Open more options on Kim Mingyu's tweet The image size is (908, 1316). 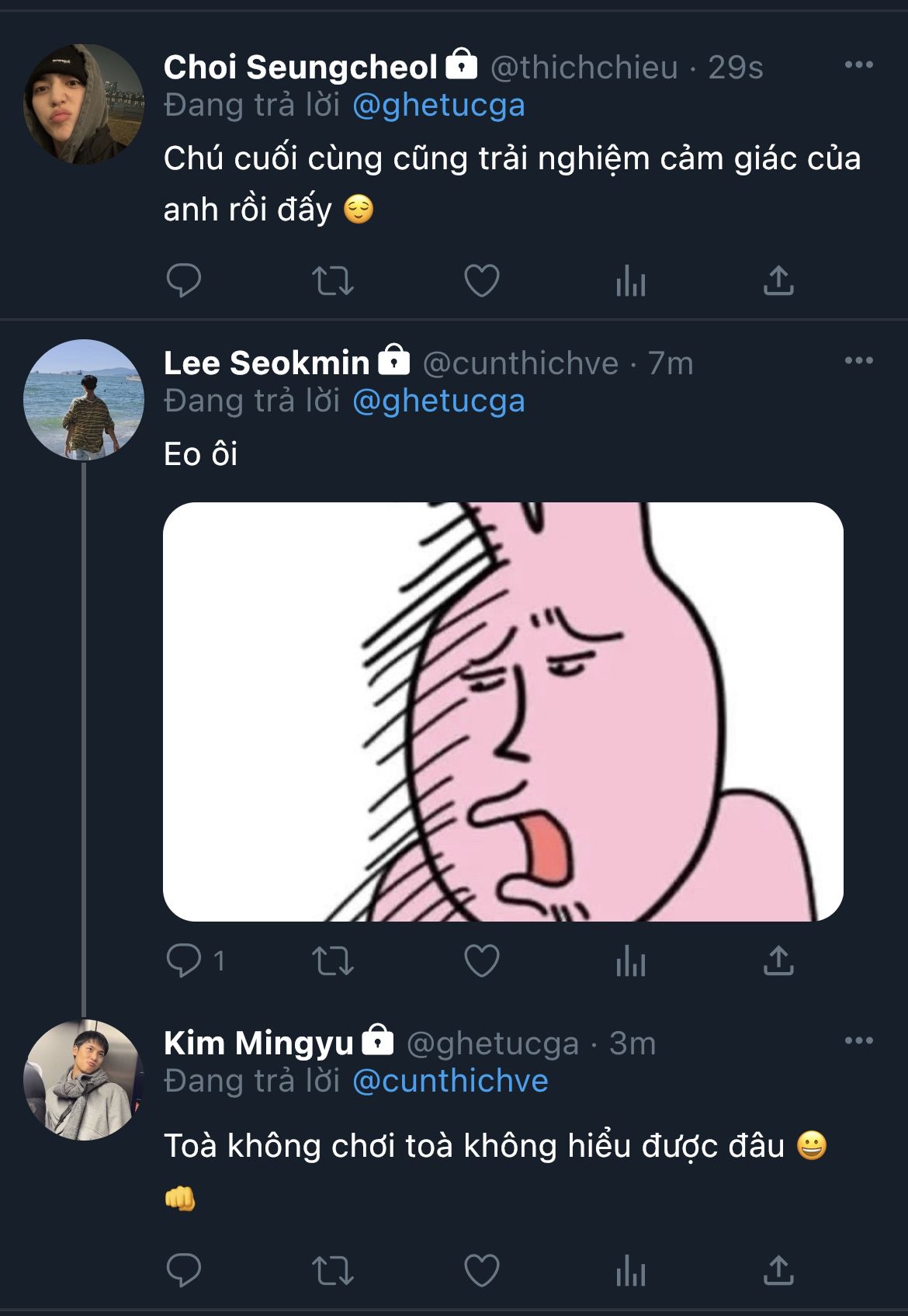coord(859,1040)
